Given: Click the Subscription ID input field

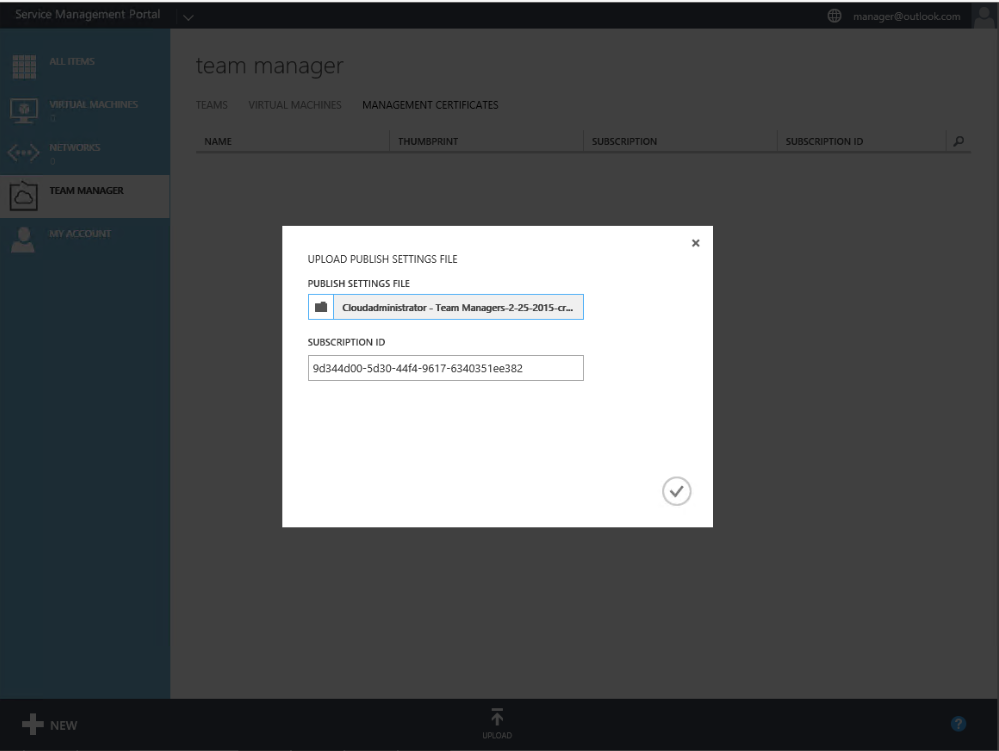Looking at the screenshot, I should (x=445, y=368).
